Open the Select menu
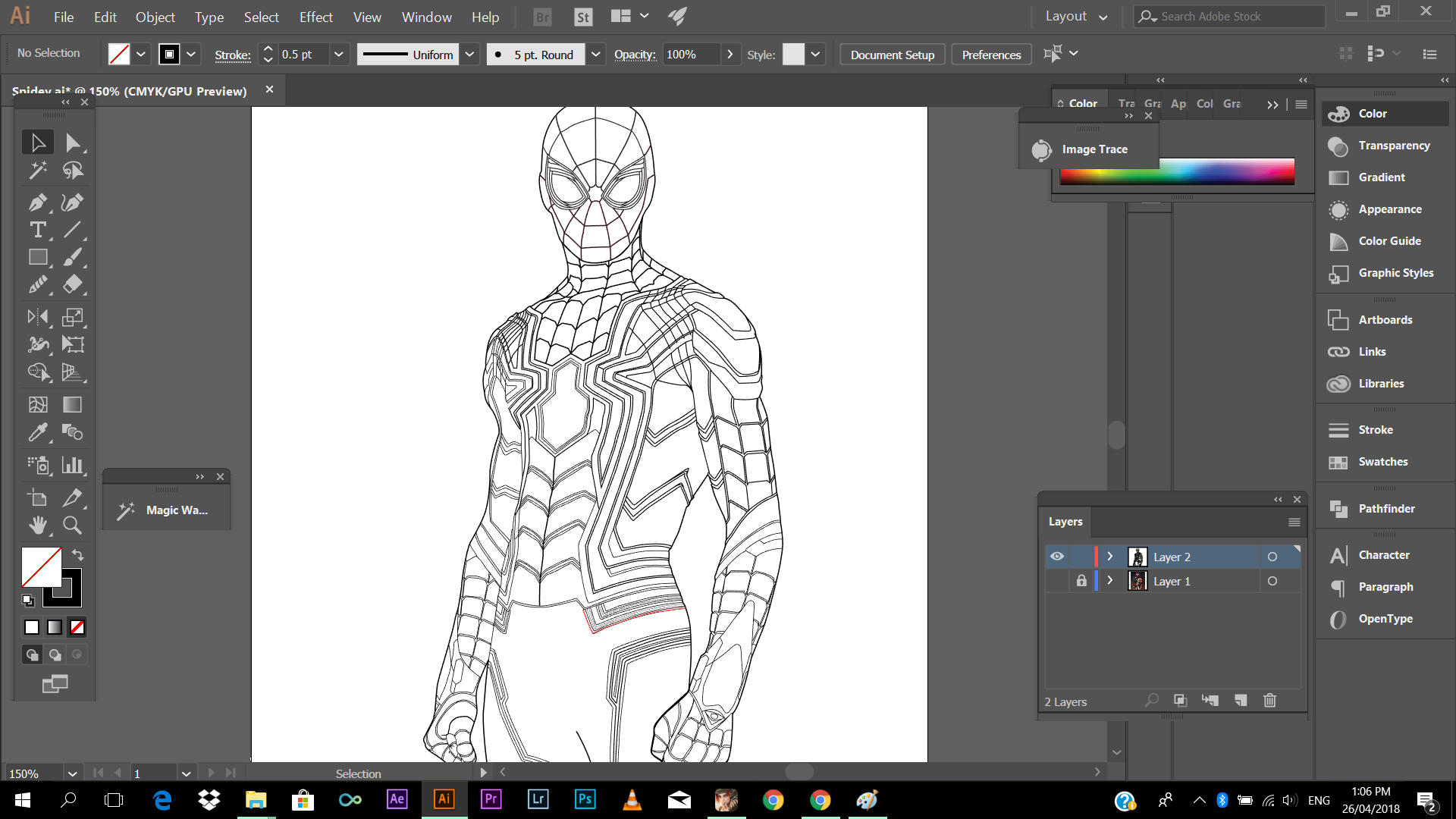Screen dimensions: 1456x819 click(x=261, y=17)
